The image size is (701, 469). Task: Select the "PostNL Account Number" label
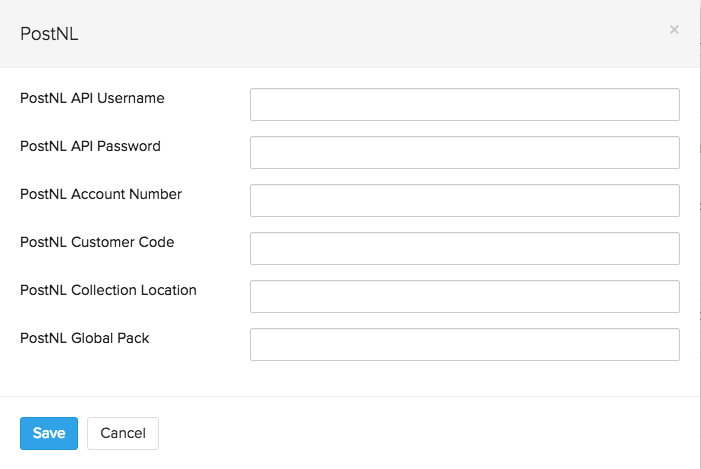pyautogui.click(x=101, y=194)
